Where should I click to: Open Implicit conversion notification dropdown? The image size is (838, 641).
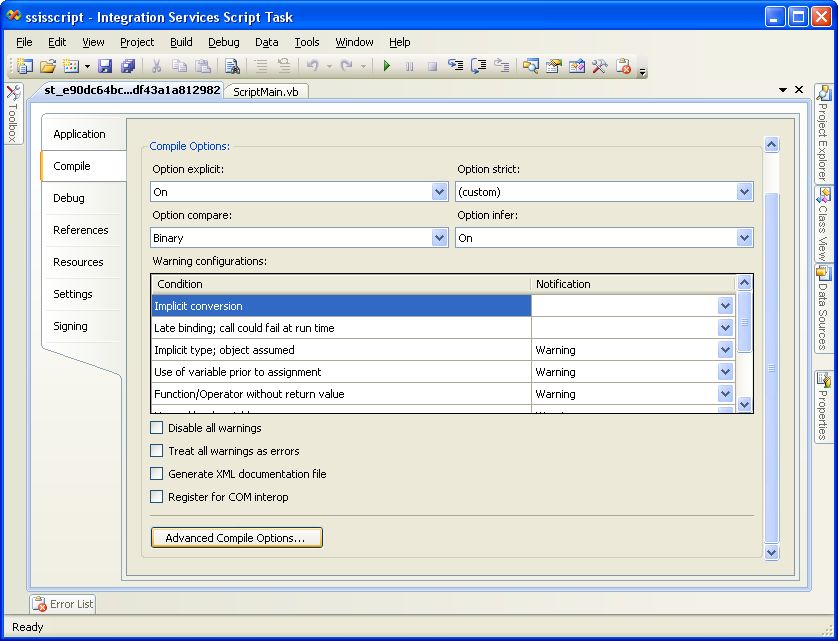tap(725, 306)
